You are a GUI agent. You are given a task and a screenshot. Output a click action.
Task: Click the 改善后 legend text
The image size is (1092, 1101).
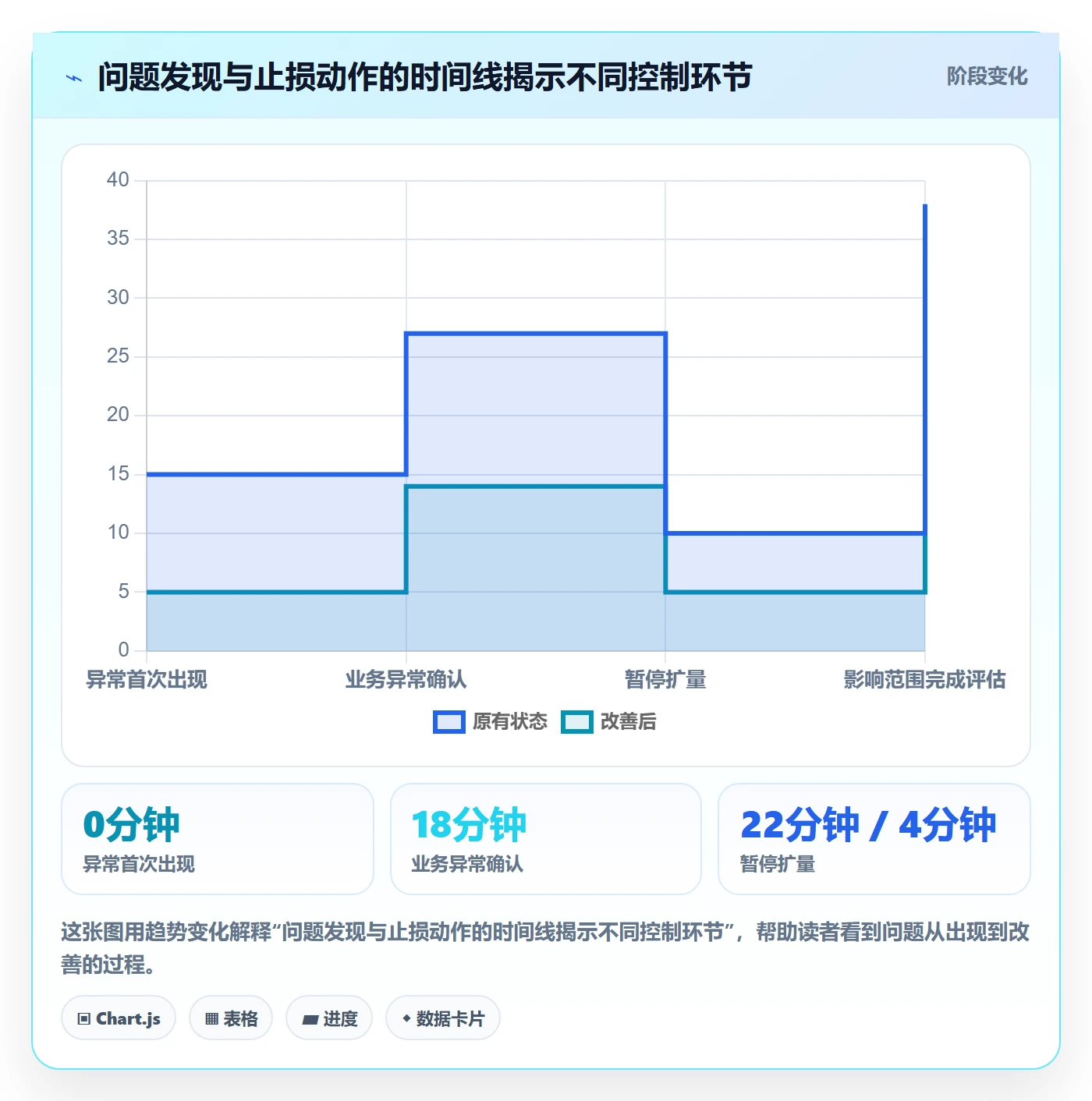[629, 722]
